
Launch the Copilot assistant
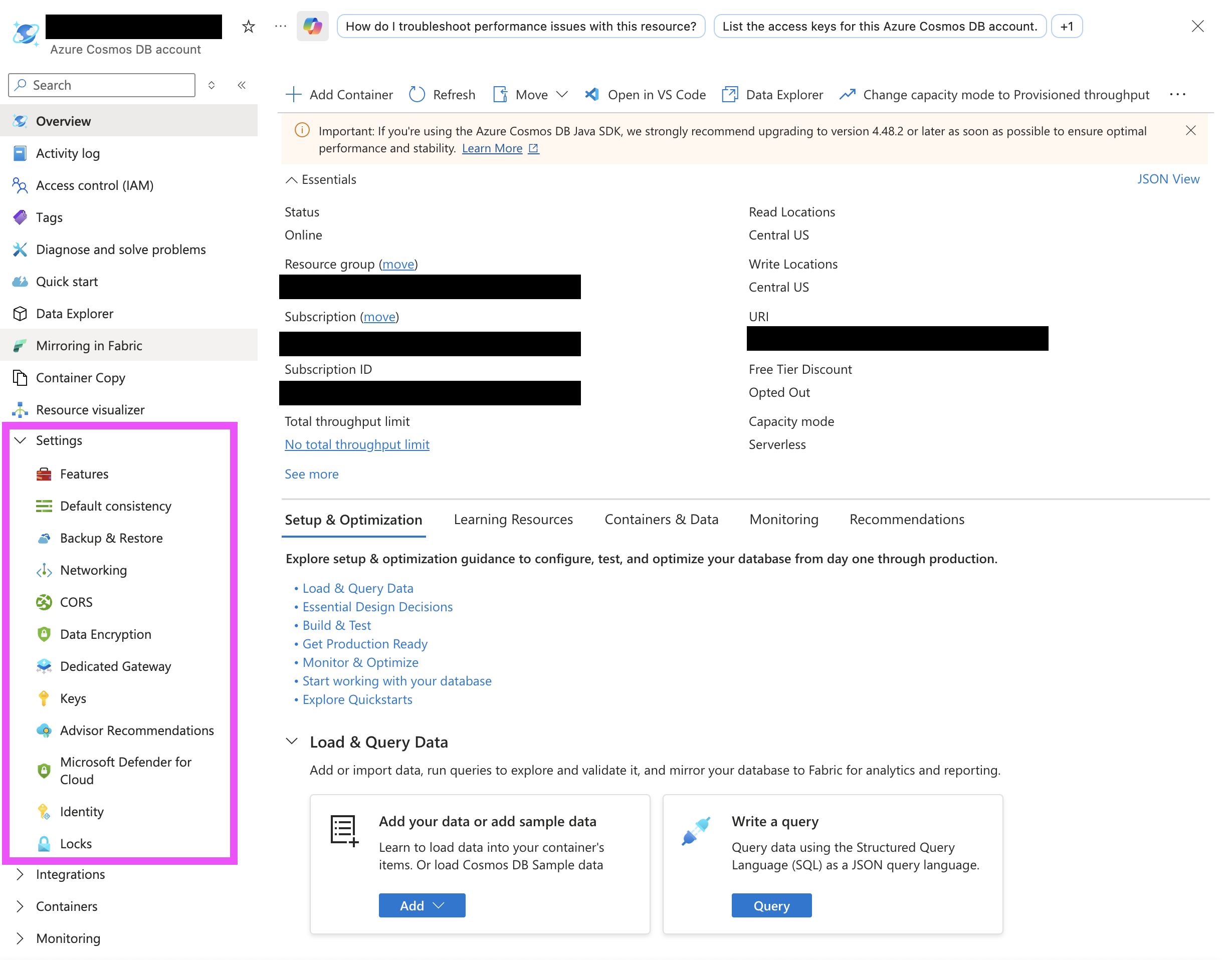[313, 26]
